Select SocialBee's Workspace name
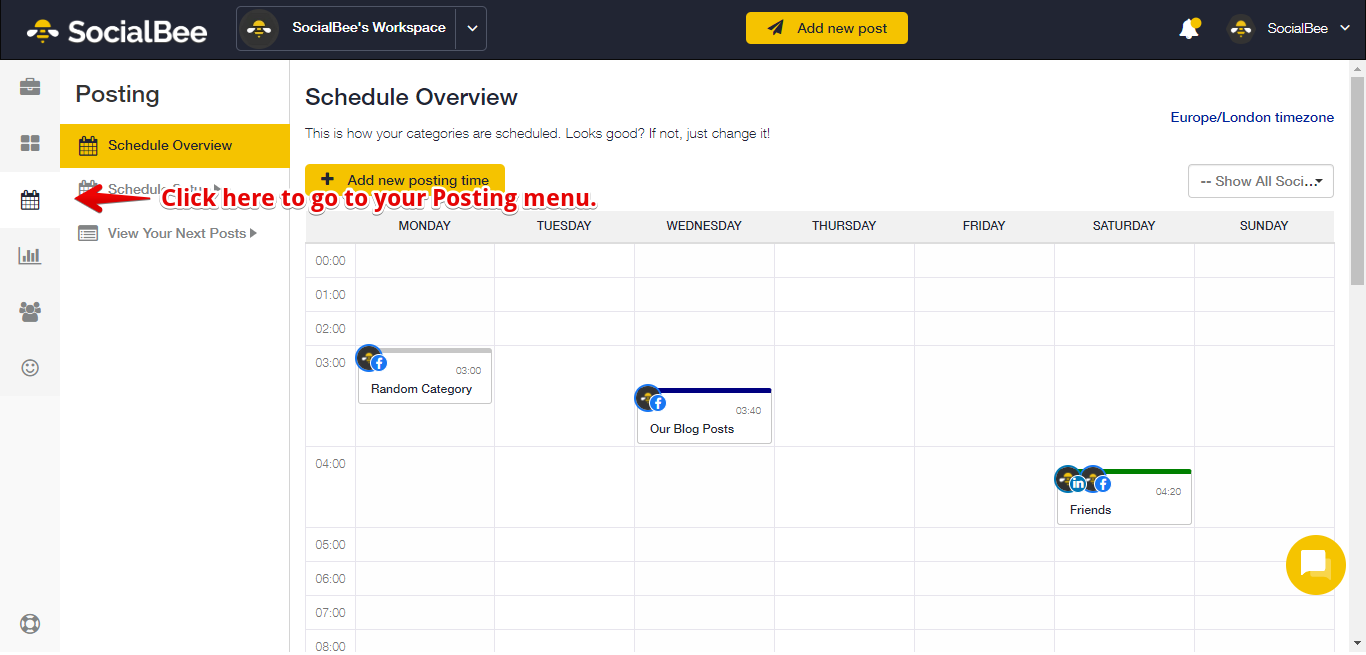The height and width of the screenshot is (655, 1366). [x=369, y=28]
